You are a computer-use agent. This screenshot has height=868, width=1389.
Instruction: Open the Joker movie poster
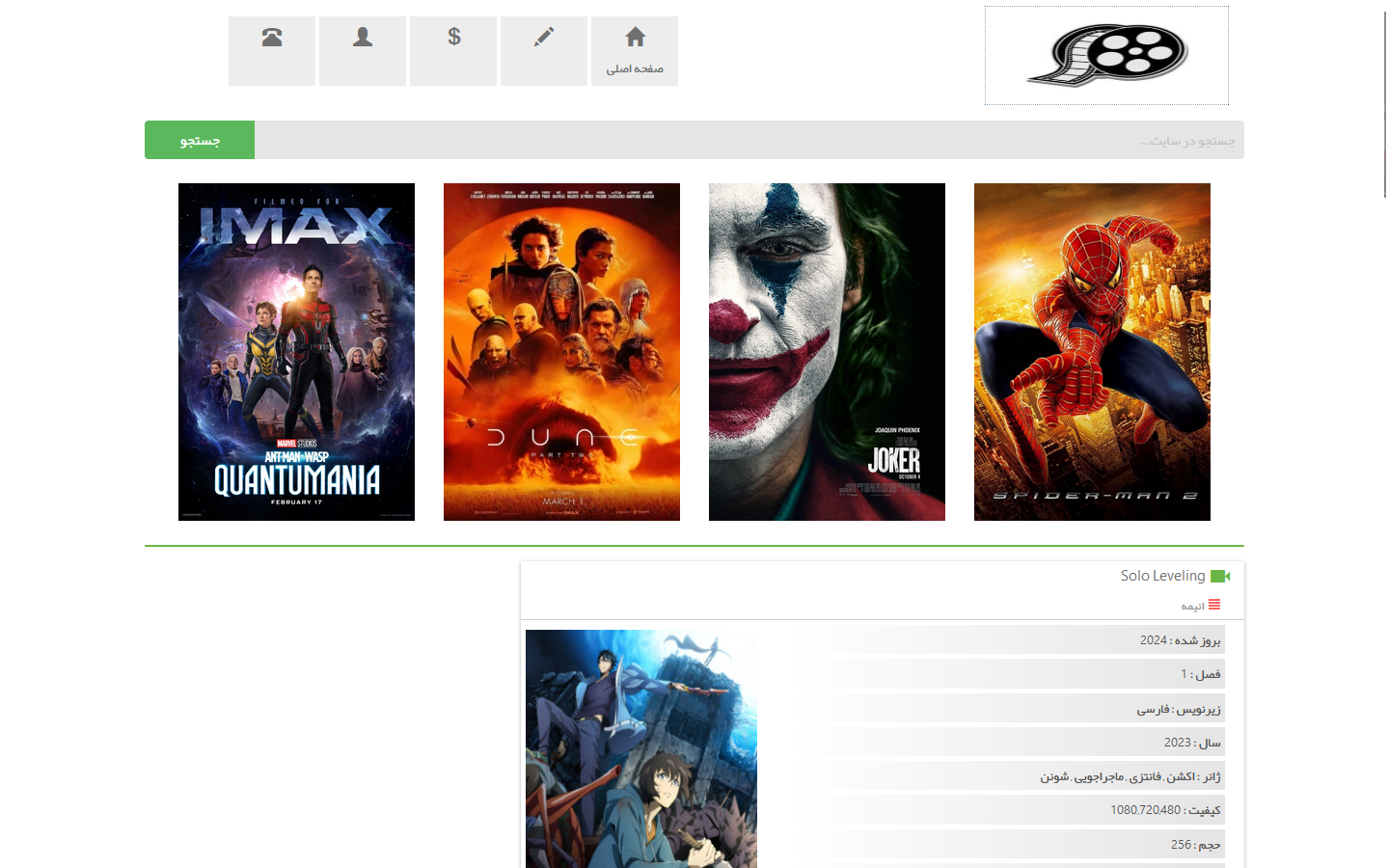(827, 352)
